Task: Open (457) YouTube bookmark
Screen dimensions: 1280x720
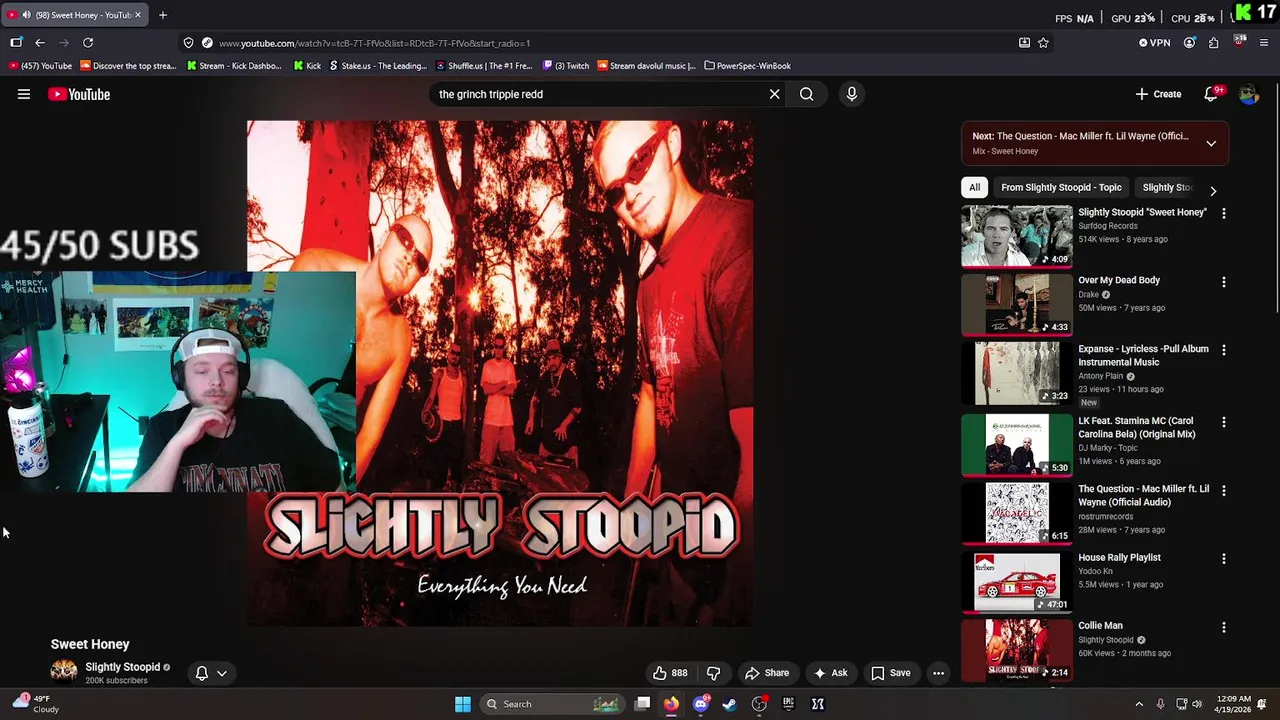Action: tap(40, 66)
